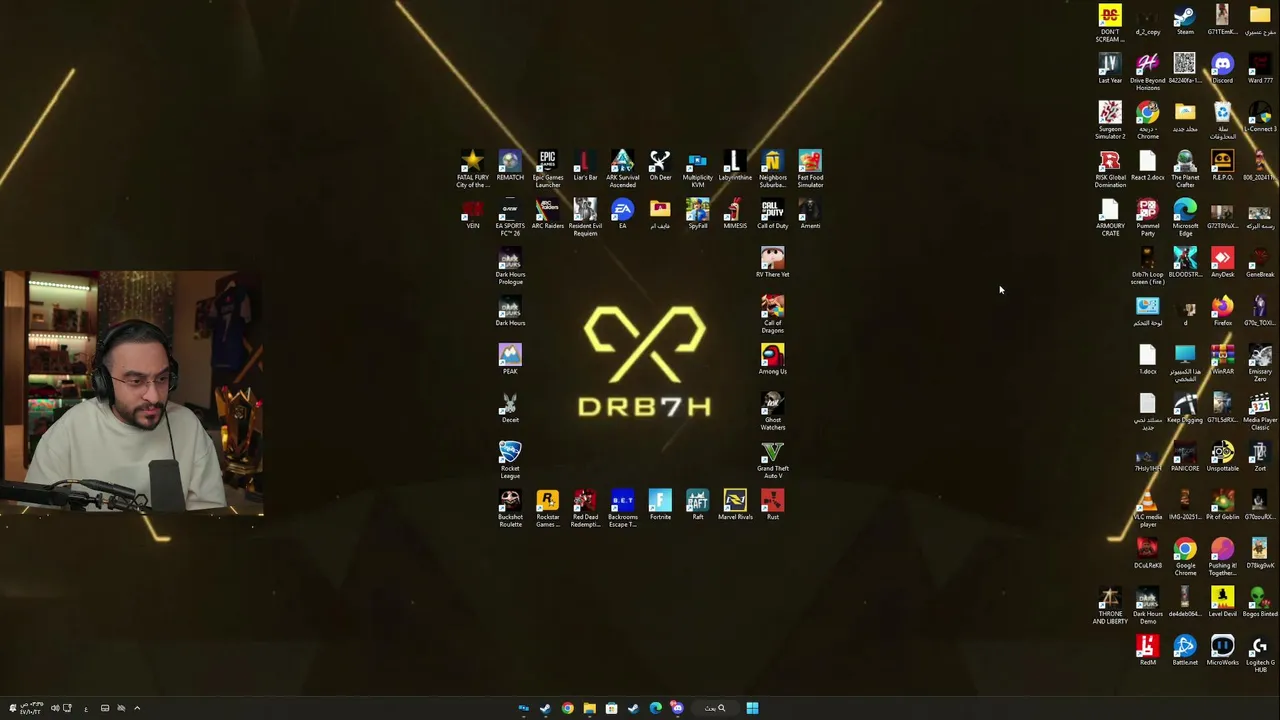This screenshot has width=1280, height=720.
Task: Select DON'T SCREAM game icon
Action: click(x=1110, y=24)
